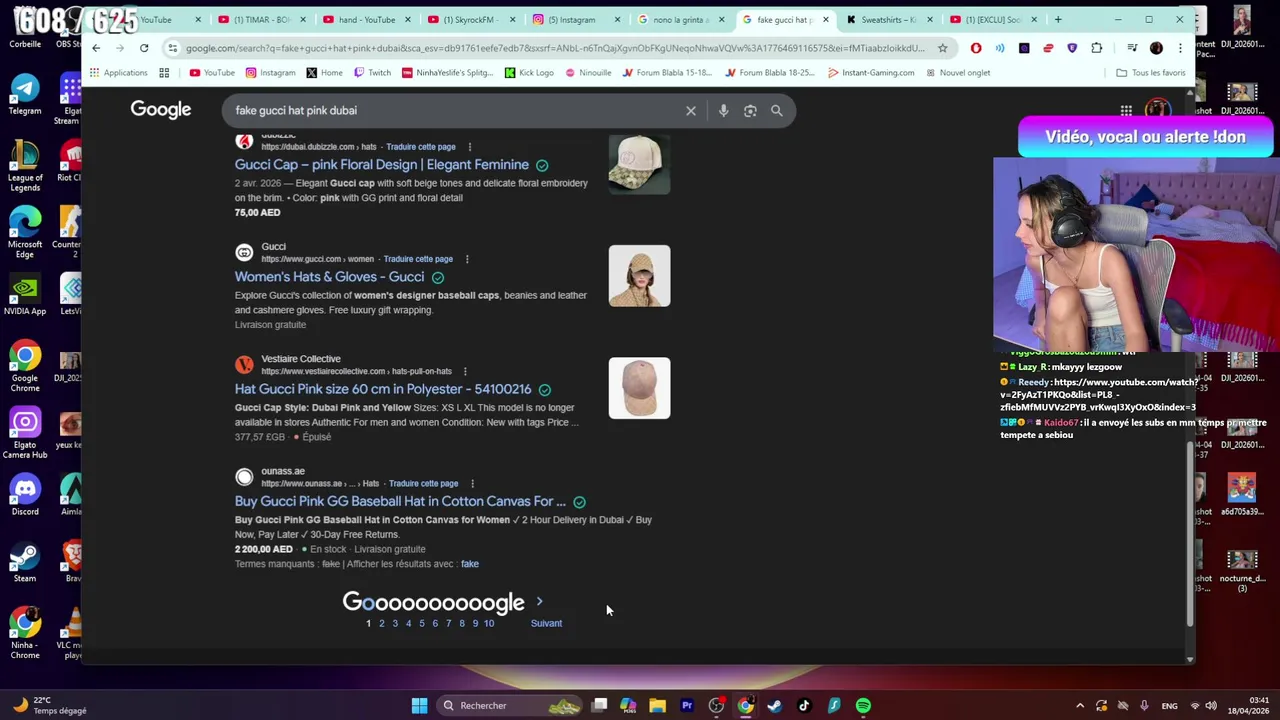Show results containing fake
This screenshot has width=1280, height=720.
point(469,564)
